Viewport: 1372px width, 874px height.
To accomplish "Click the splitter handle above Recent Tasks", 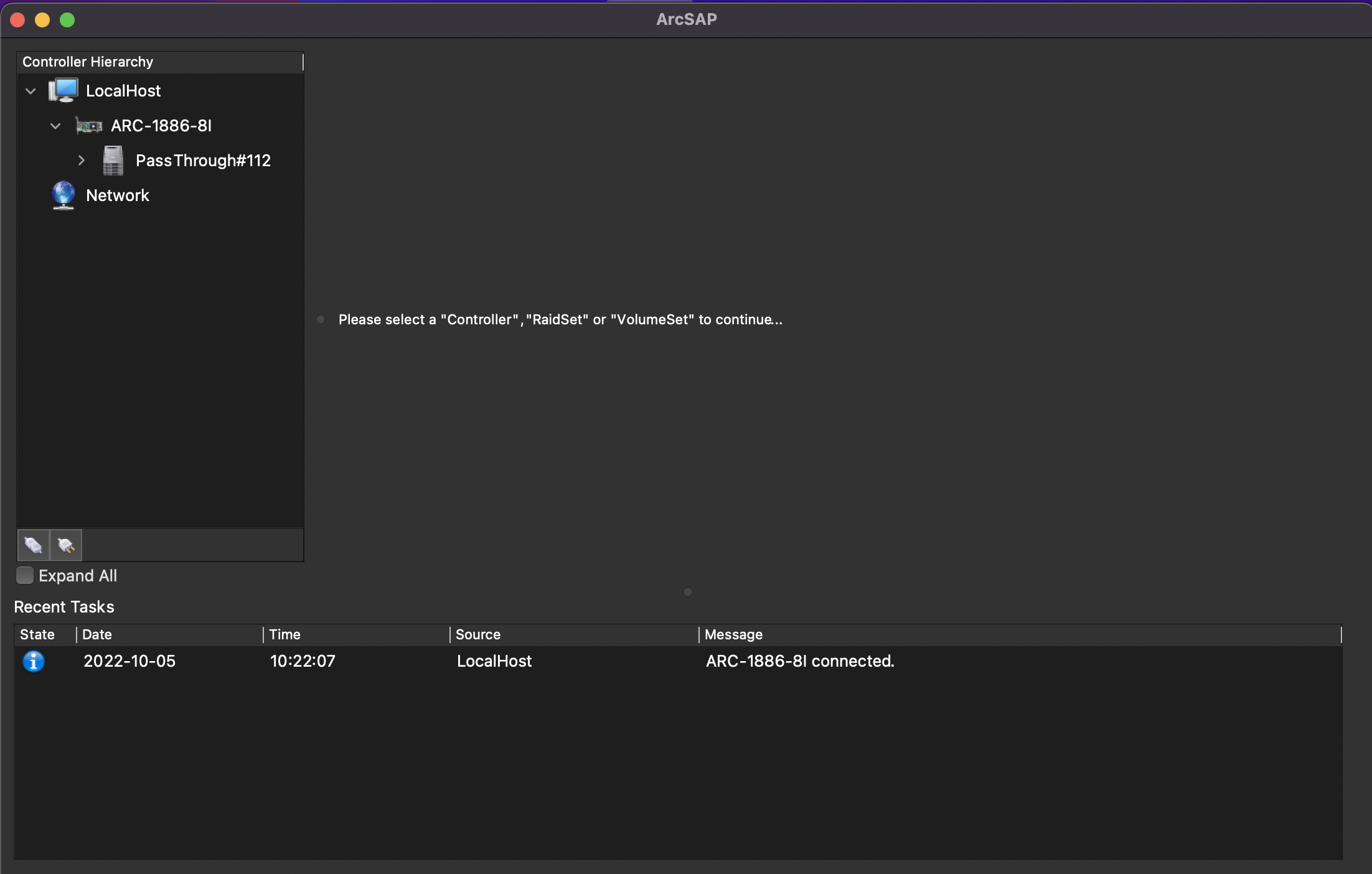I will (x=687, y=592).
